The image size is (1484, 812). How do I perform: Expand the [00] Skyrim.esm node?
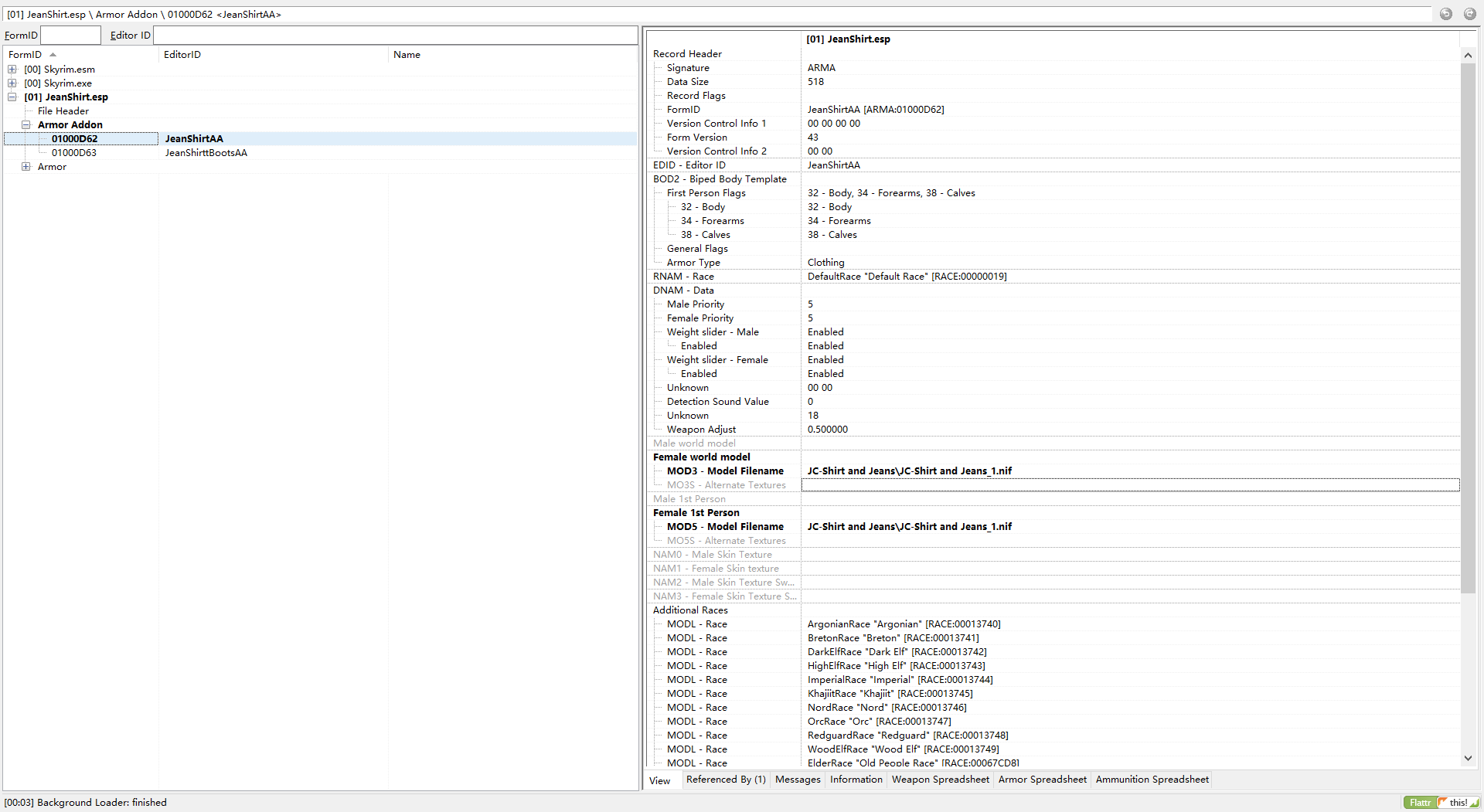[12, 70]
